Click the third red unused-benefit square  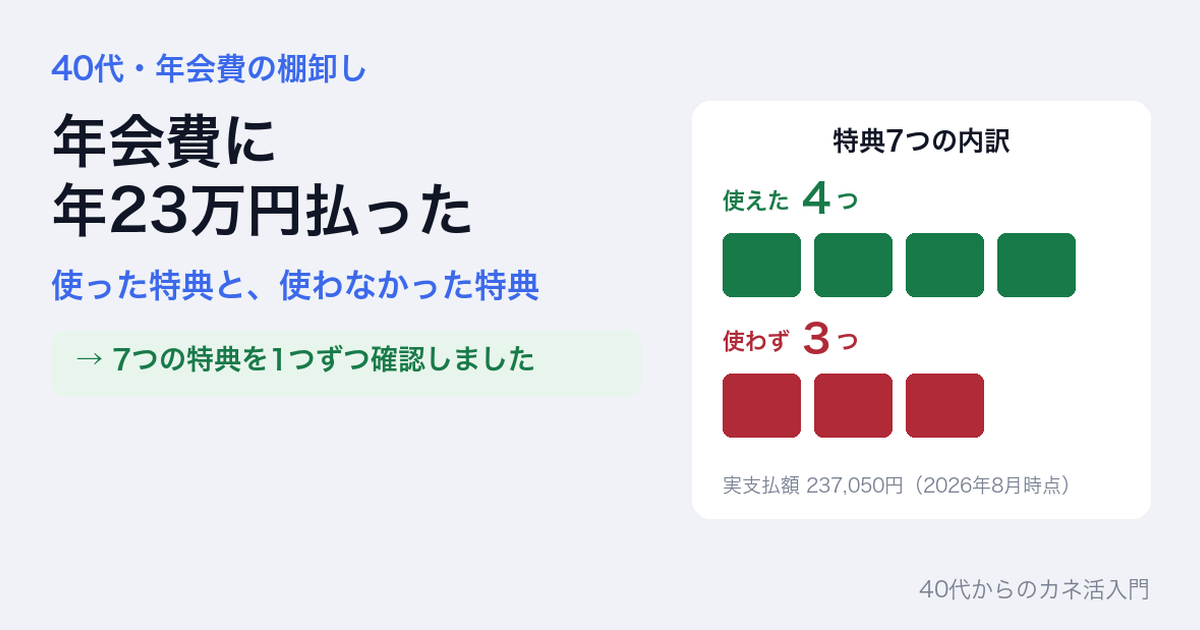[945, 406]
